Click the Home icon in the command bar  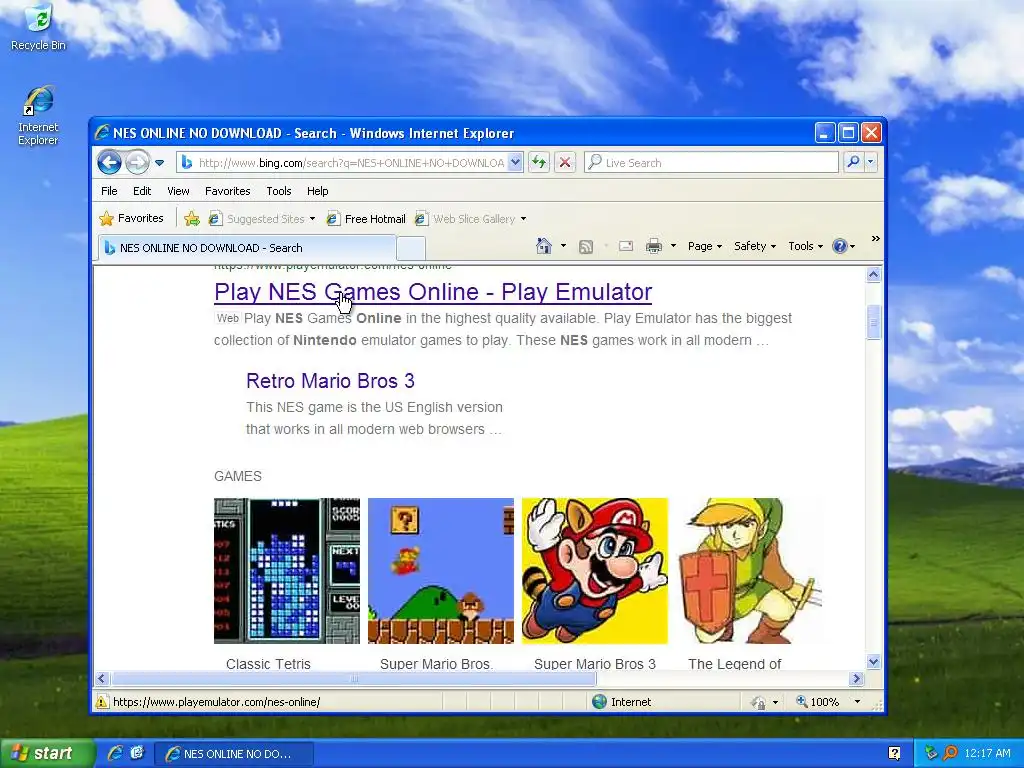pos(543,246)
